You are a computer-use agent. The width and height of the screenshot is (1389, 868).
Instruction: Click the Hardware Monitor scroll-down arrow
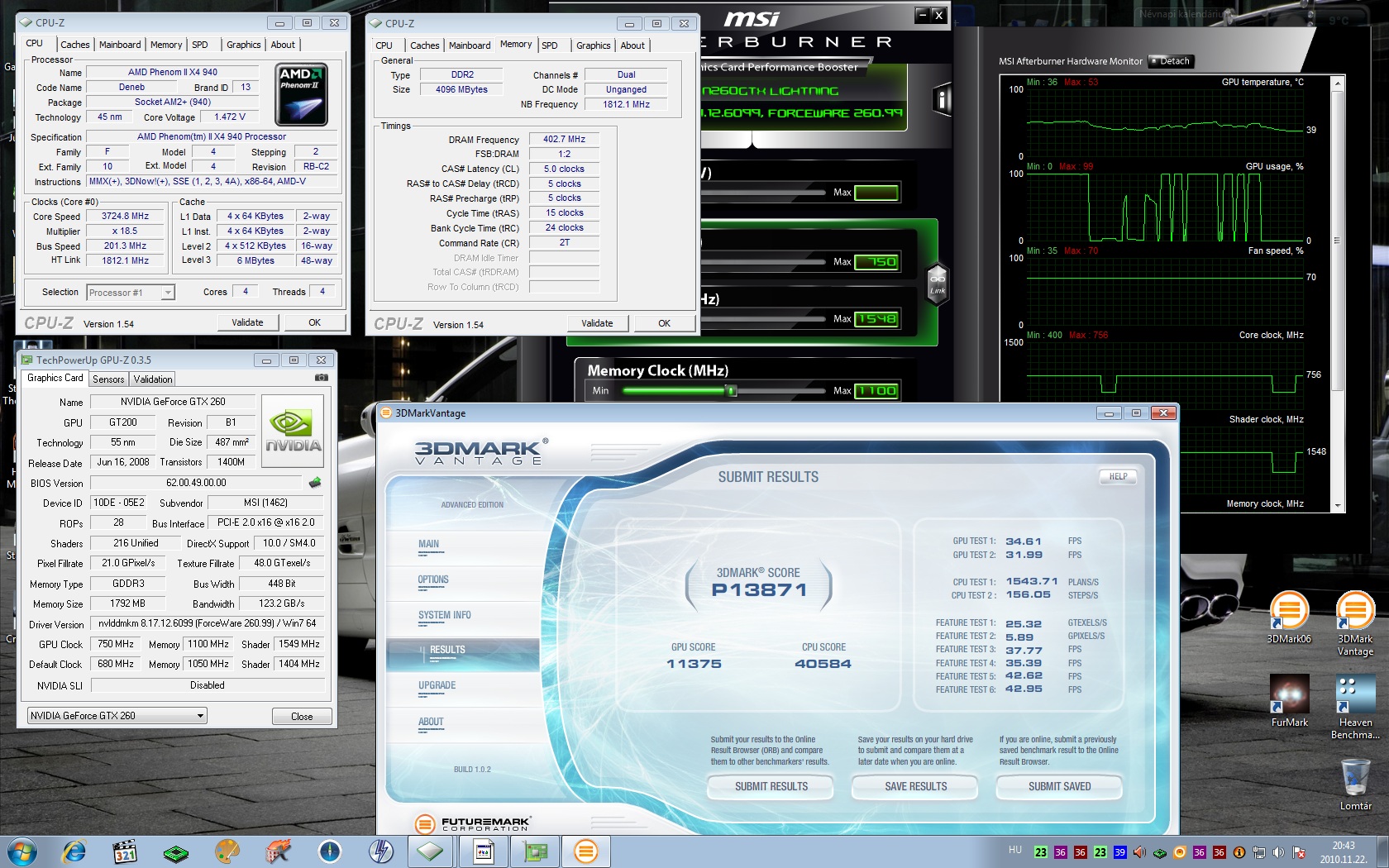(1337, 505)
